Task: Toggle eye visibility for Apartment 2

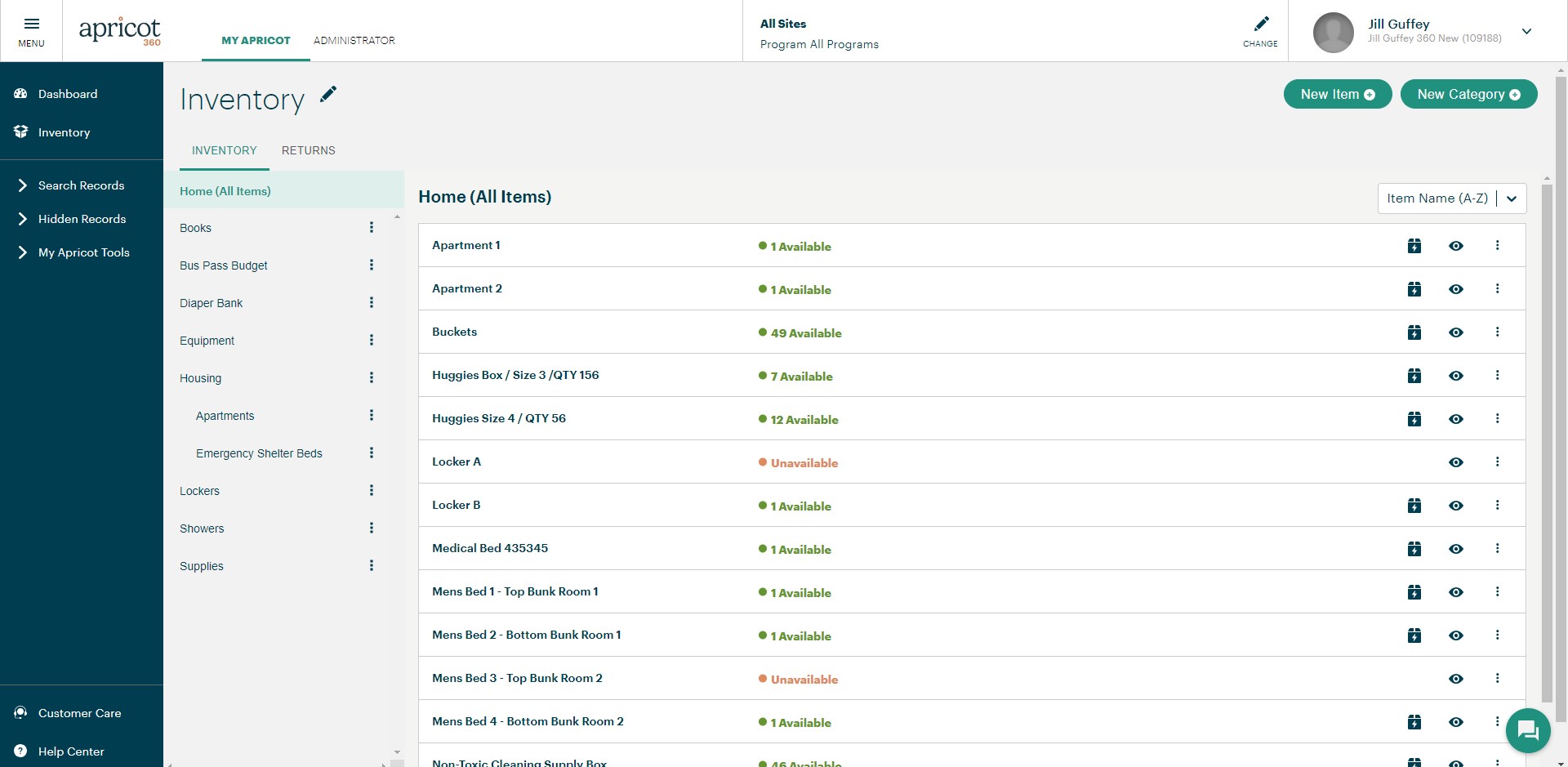Action: pos(1455,289)
